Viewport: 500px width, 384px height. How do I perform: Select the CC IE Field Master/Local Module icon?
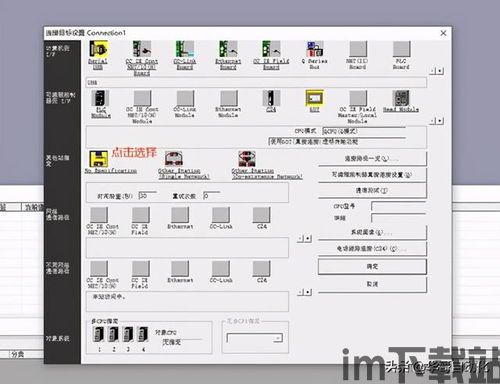(x=358, y=98)
